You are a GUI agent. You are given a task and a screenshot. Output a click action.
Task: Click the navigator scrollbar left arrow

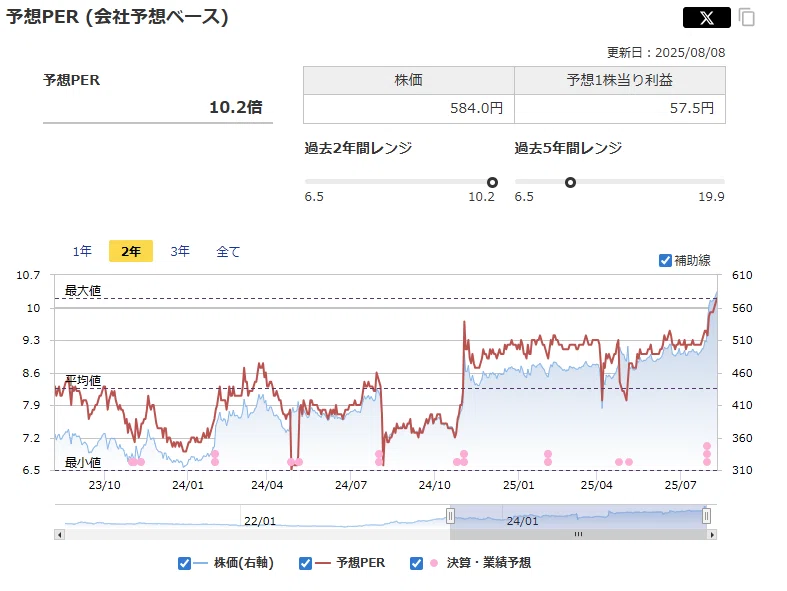point(60,535)
